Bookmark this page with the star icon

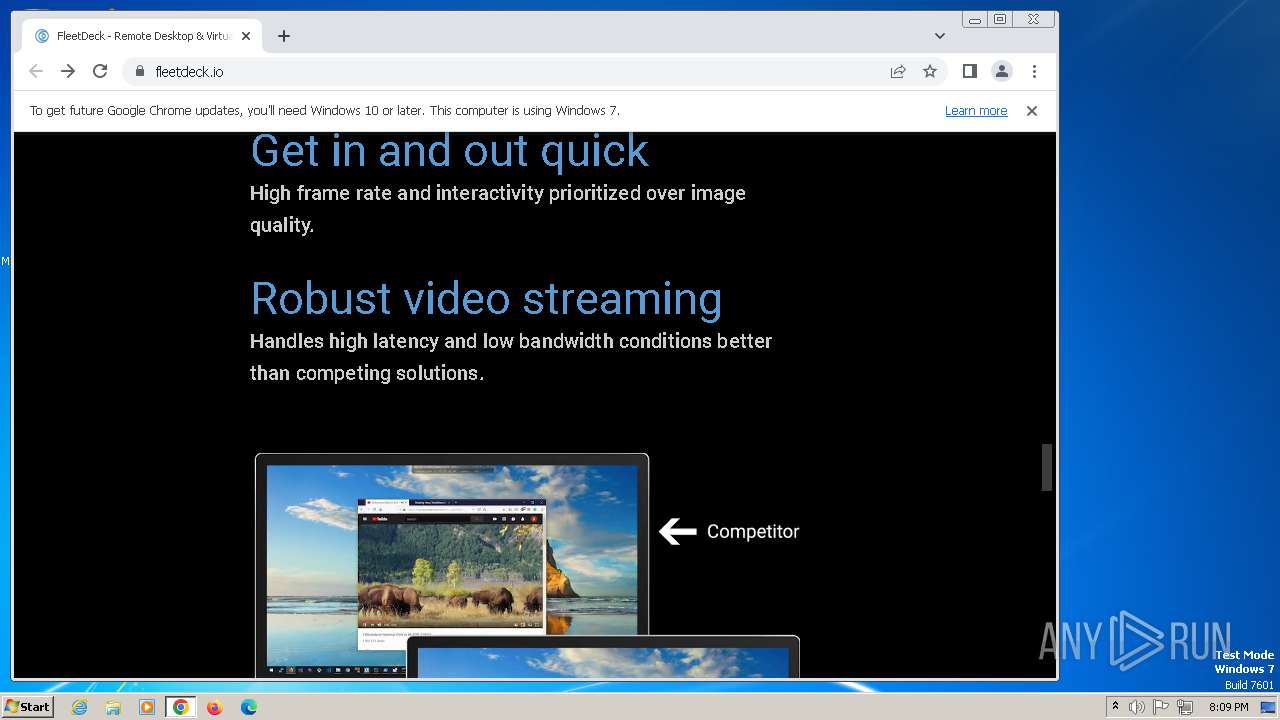pyautogui.click(x=930, y=71)
